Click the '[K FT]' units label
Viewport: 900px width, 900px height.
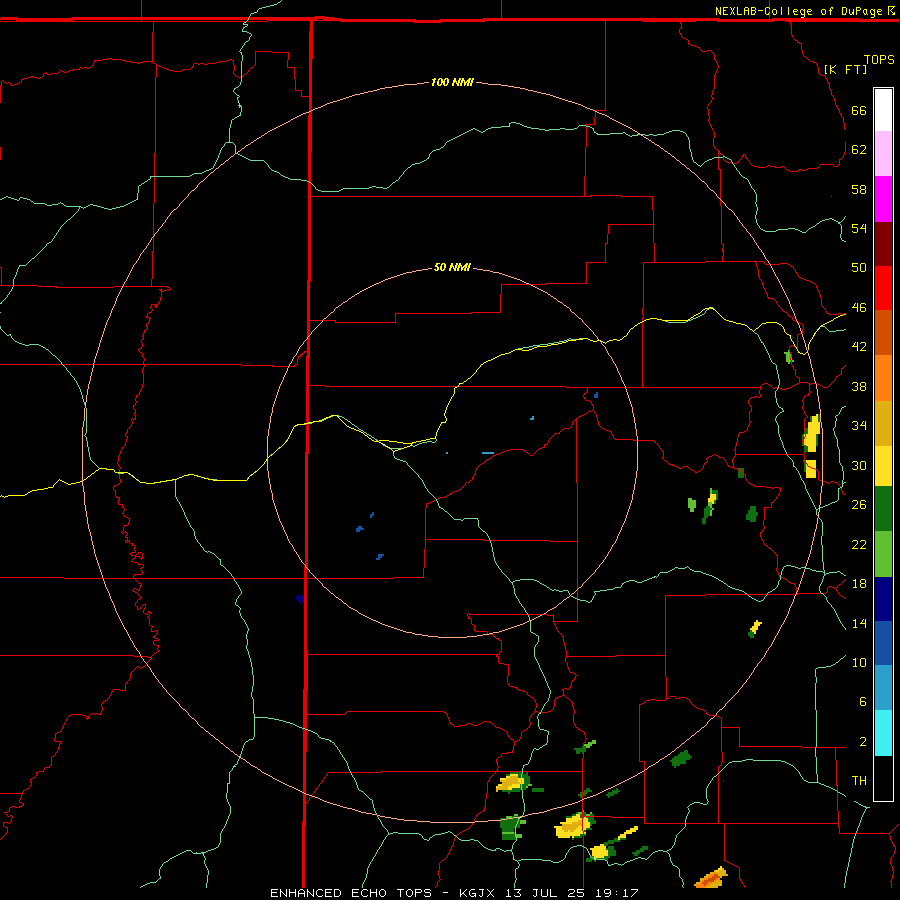click(x=845, y=69)
